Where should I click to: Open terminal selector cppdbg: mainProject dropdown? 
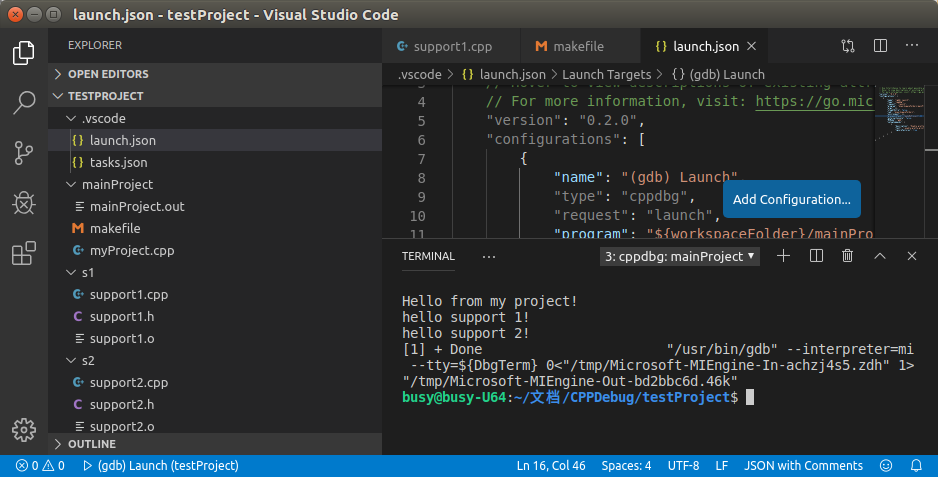[x=680, y=256]
